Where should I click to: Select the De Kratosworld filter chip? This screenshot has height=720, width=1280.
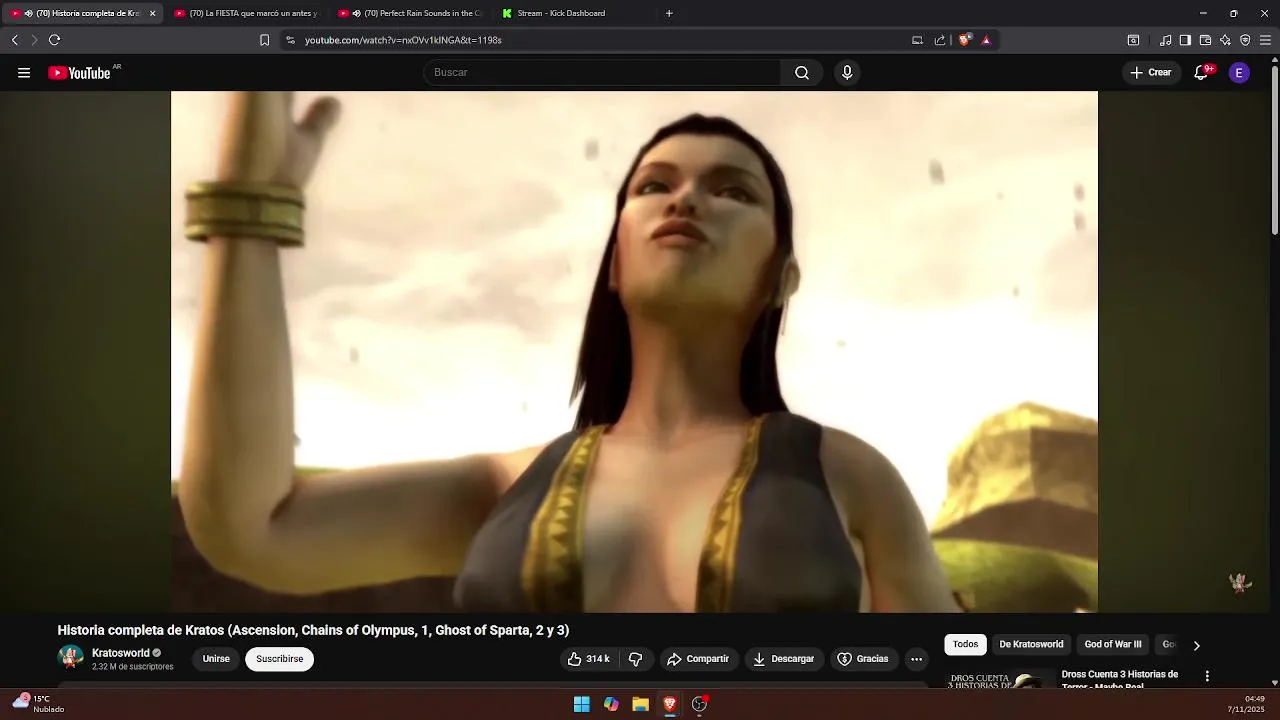pos(1031,645)
